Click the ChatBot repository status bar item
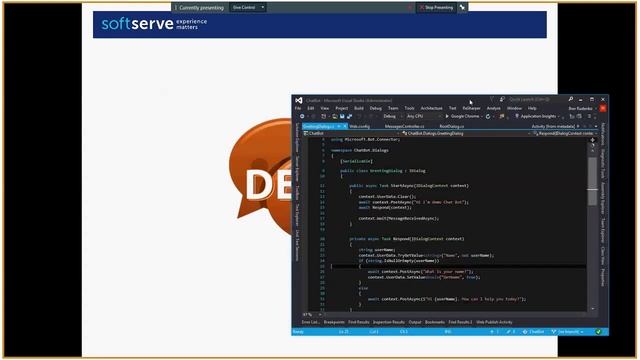Screen dimensions: 640x360 (533, 332)
